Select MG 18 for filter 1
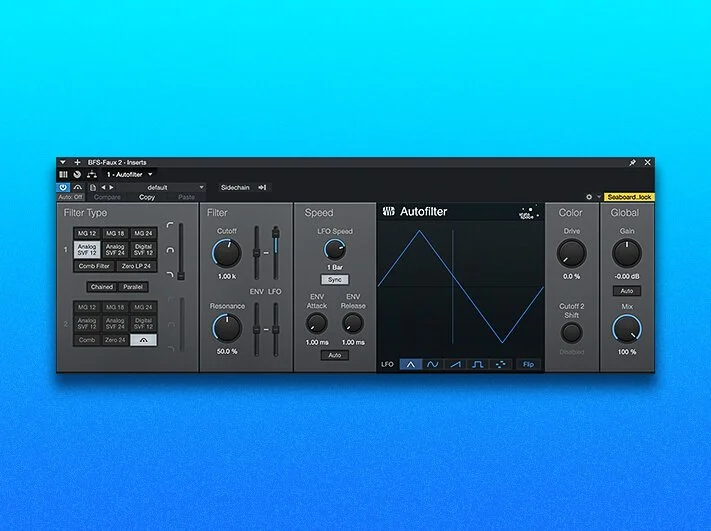 pos(115,233)
